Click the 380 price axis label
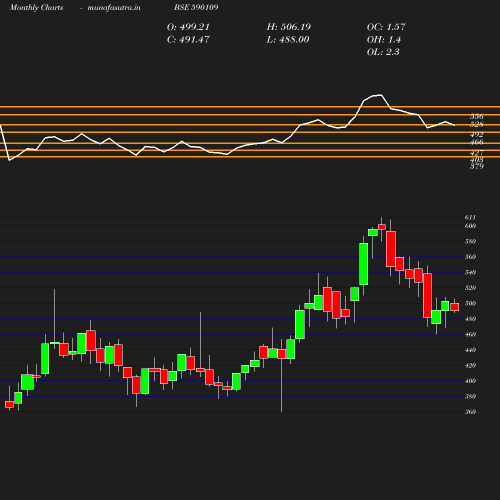This screenshot has width=500, height=500. click(470, 397)
